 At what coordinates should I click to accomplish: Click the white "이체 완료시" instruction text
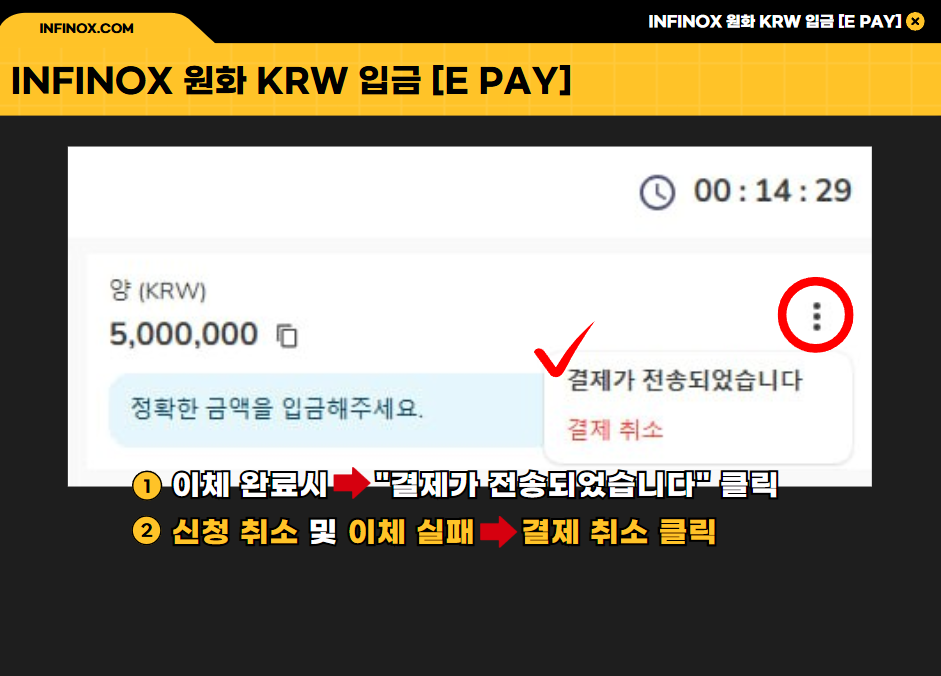(250, 484)
